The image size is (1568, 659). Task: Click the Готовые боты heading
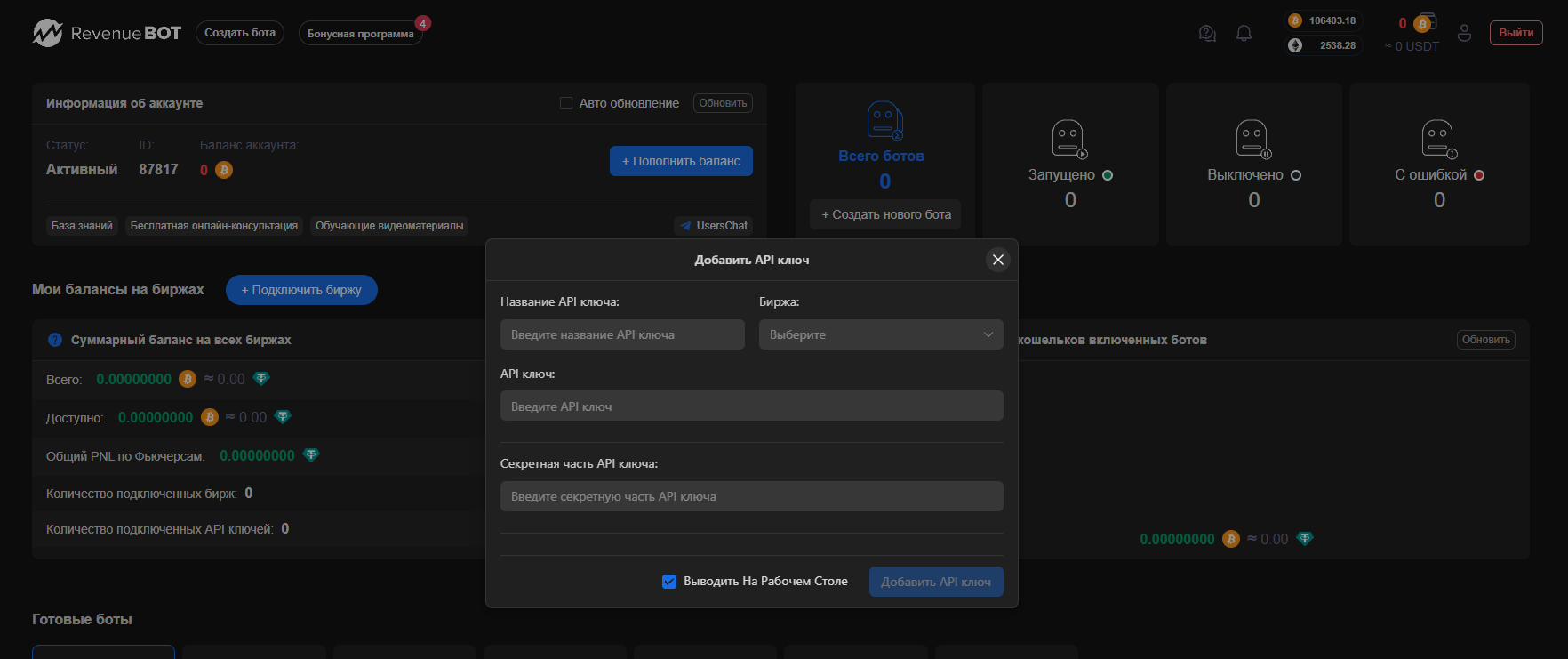[x=82, y=619]
